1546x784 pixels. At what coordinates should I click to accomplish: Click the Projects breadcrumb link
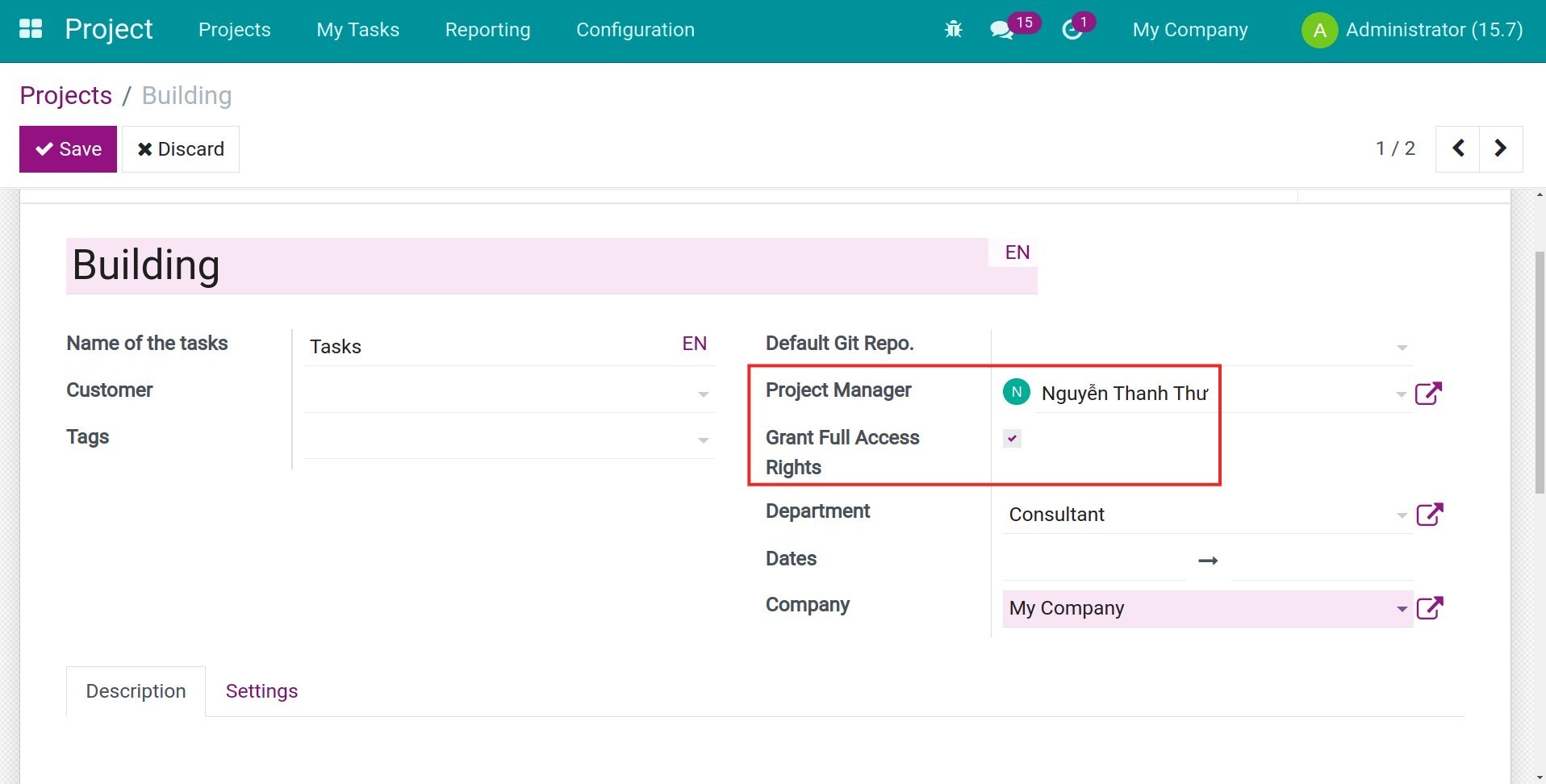(x=65, y=95)
